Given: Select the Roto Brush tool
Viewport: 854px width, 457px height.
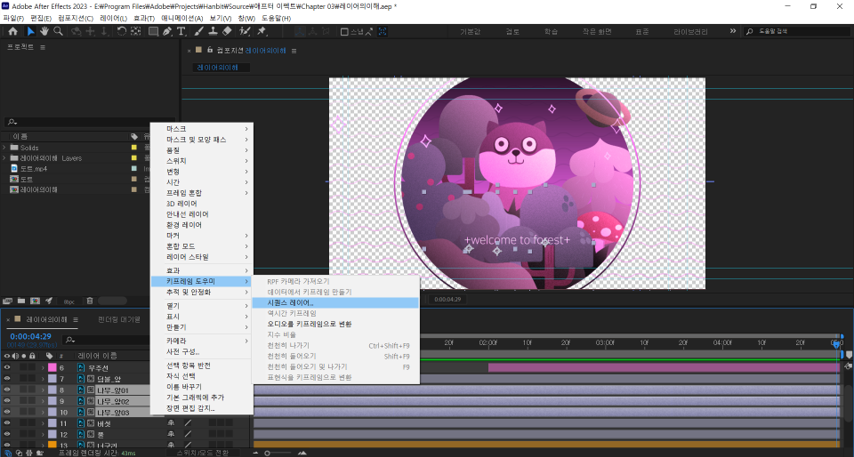Looking at the screenshot, I should 245,32.
